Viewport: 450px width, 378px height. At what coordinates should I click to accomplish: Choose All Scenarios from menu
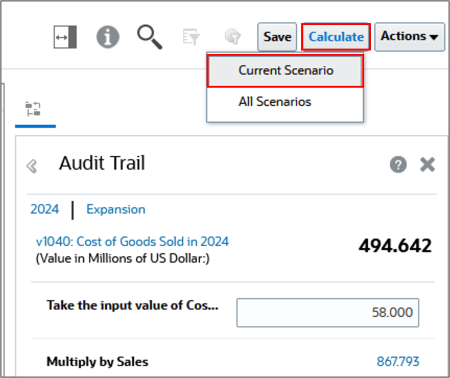click(x=275, y=102)
